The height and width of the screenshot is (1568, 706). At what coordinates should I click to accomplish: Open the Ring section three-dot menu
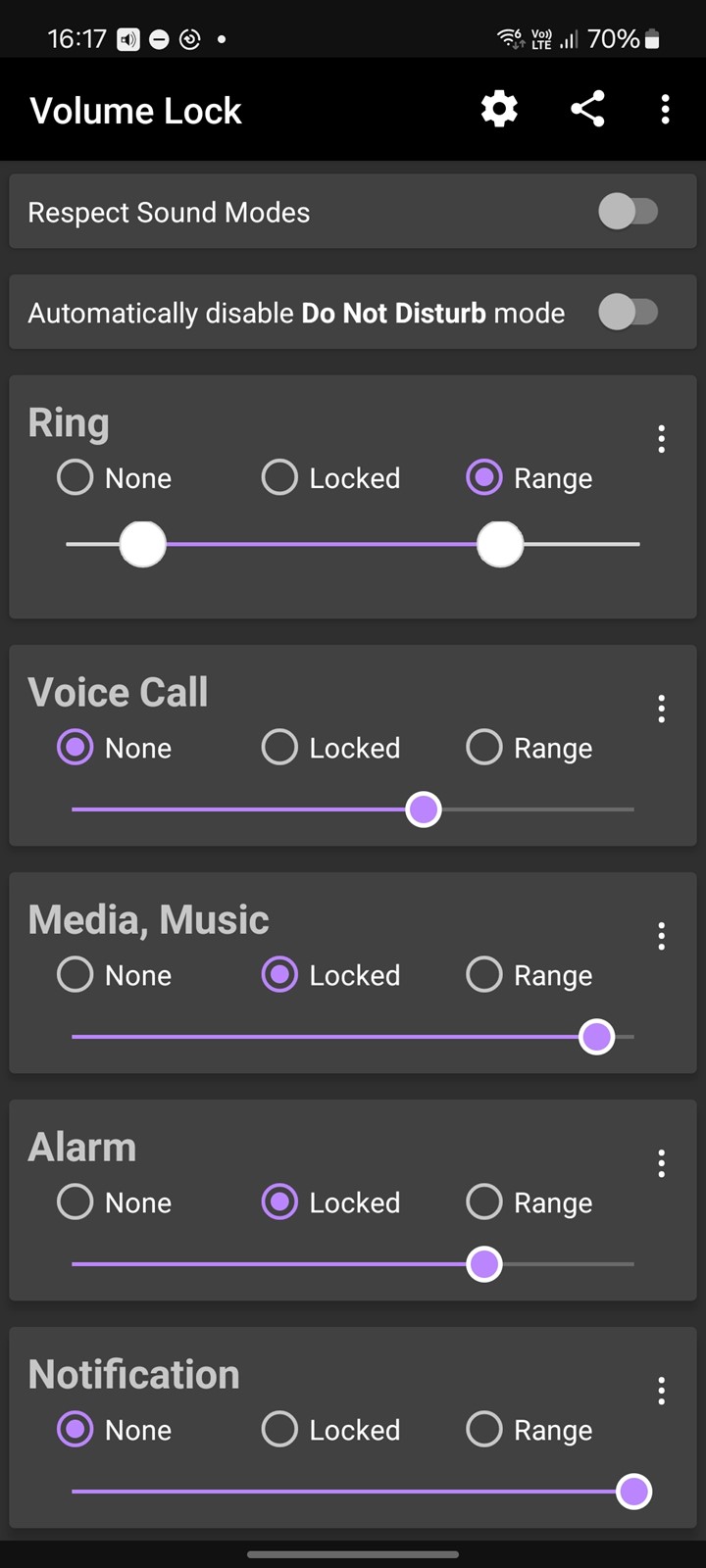click(x=662, y=439)
